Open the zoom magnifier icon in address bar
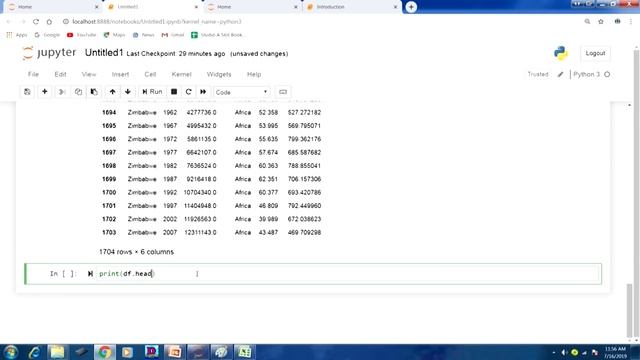The height and width of the screenshot is (360, 640). (587, 22)
